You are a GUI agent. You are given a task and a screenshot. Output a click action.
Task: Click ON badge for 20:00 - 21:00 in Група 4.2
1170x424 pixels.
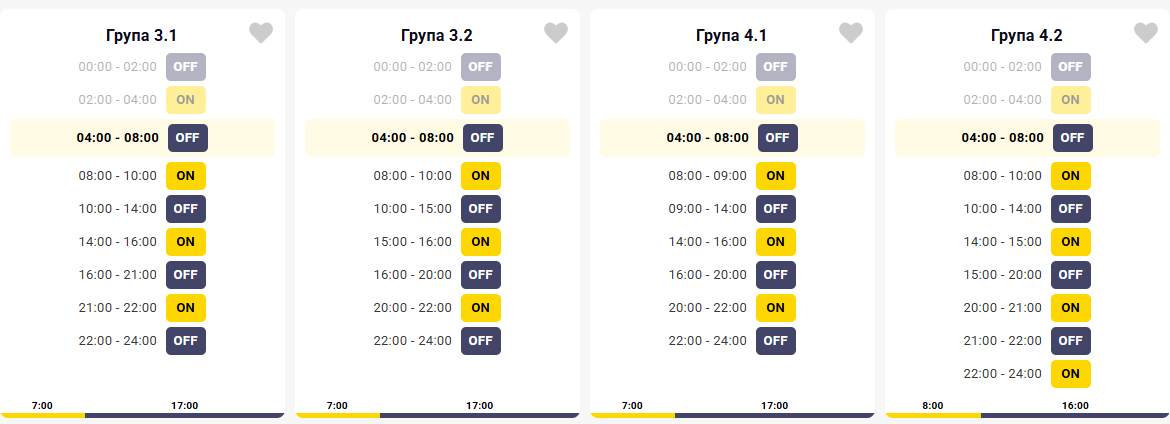1071,308
